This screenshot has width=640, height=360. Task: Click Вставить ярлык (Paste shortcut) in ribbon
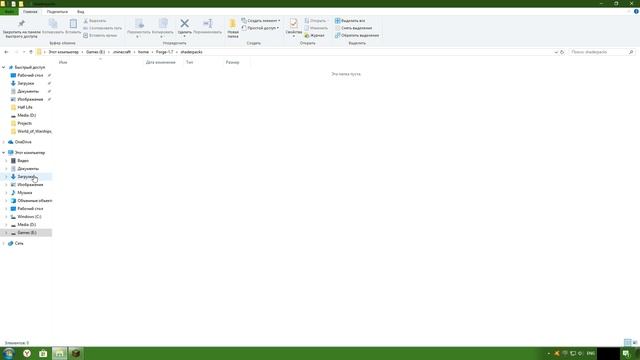(100, 36)
